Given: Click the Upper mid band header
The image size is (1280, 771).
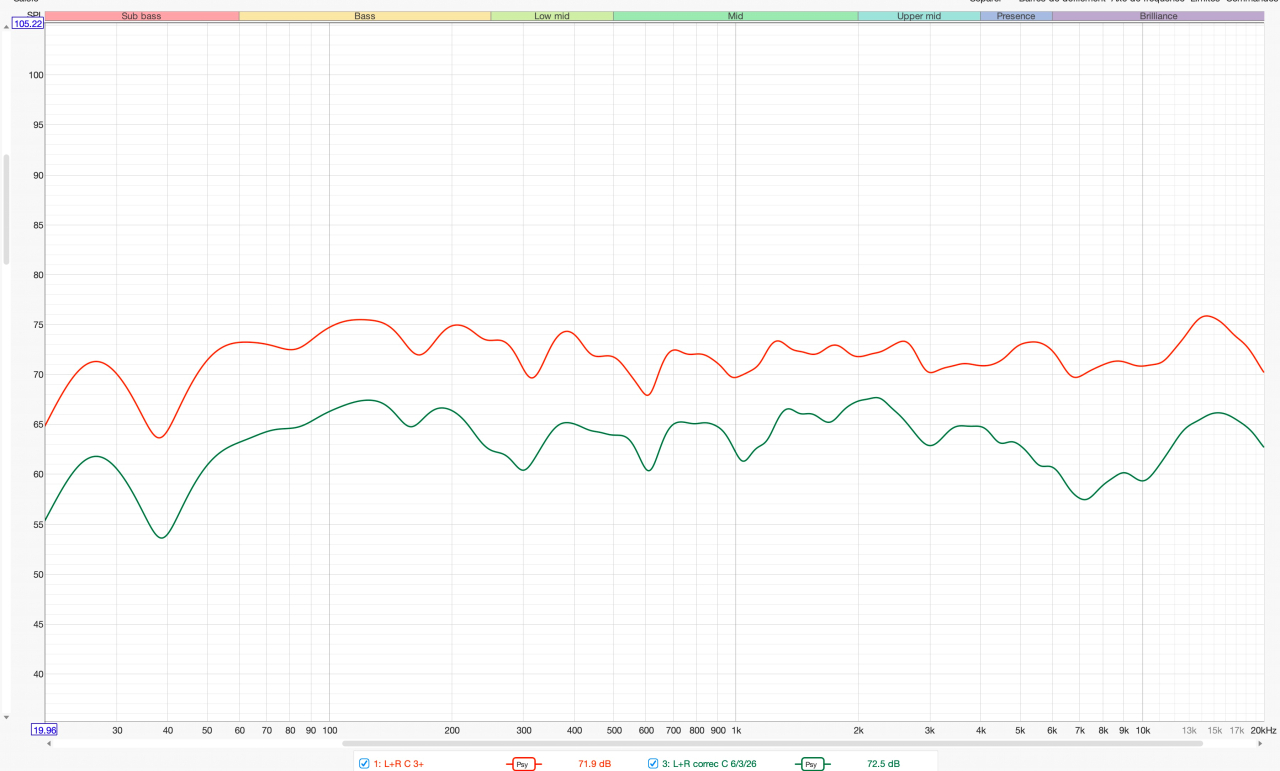Looking at the screenshot, I should click(x=918, y=16).
